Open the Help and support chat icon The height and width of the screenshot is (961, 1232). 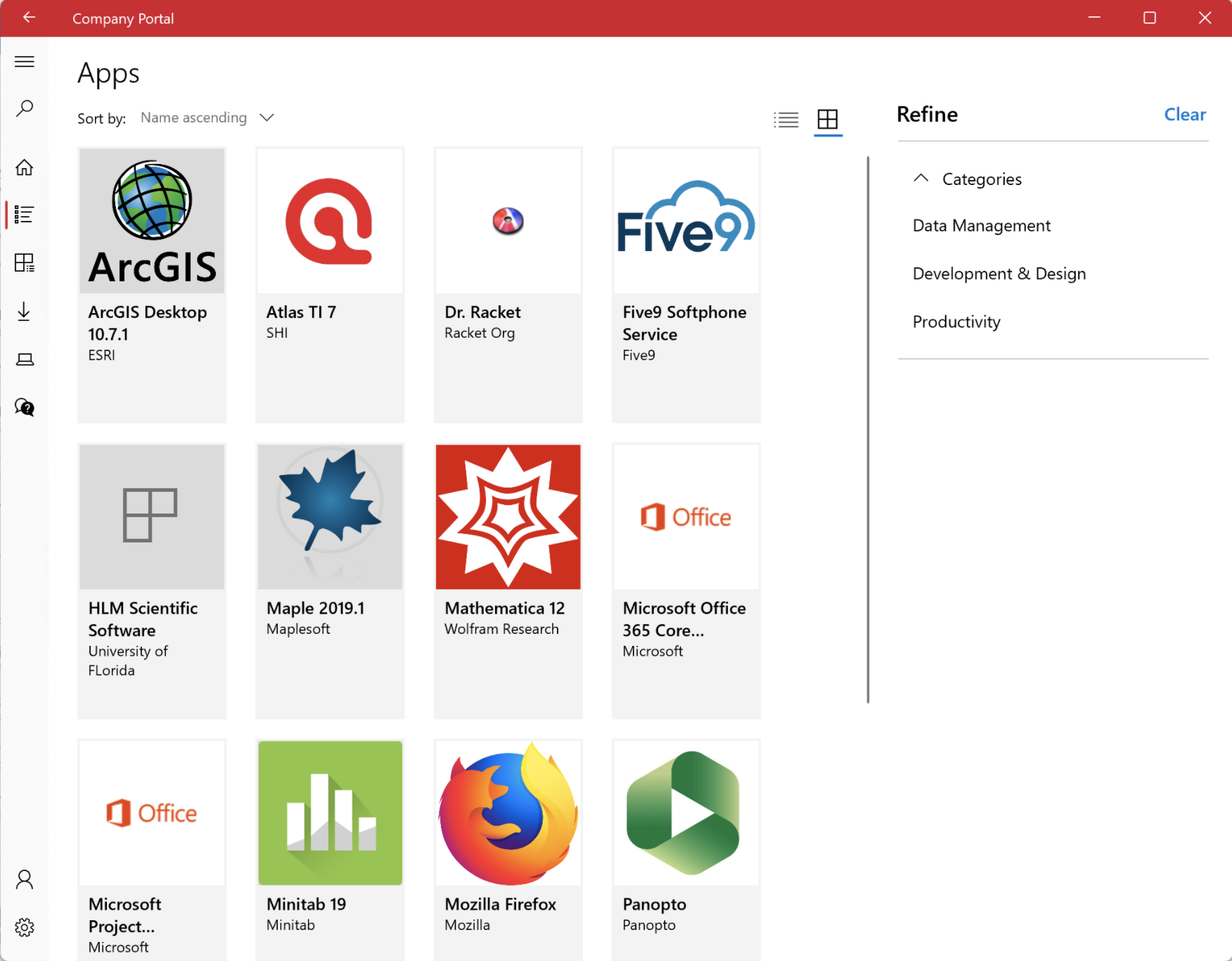pyautogui.click(x=25, y=407)
